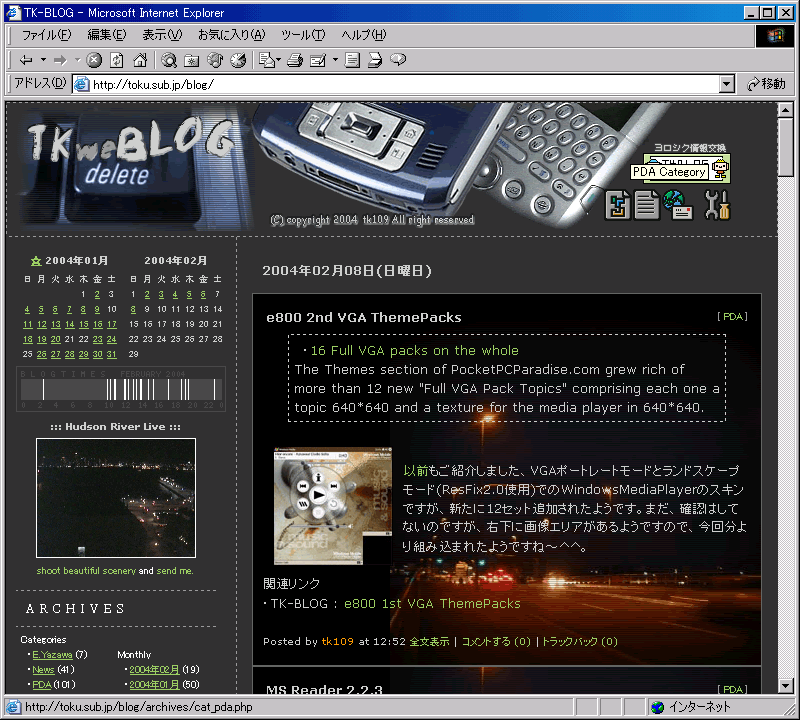Open the PDA category link in Archives
The width and height of the screenshot is (800, 720).
point(42,685)
